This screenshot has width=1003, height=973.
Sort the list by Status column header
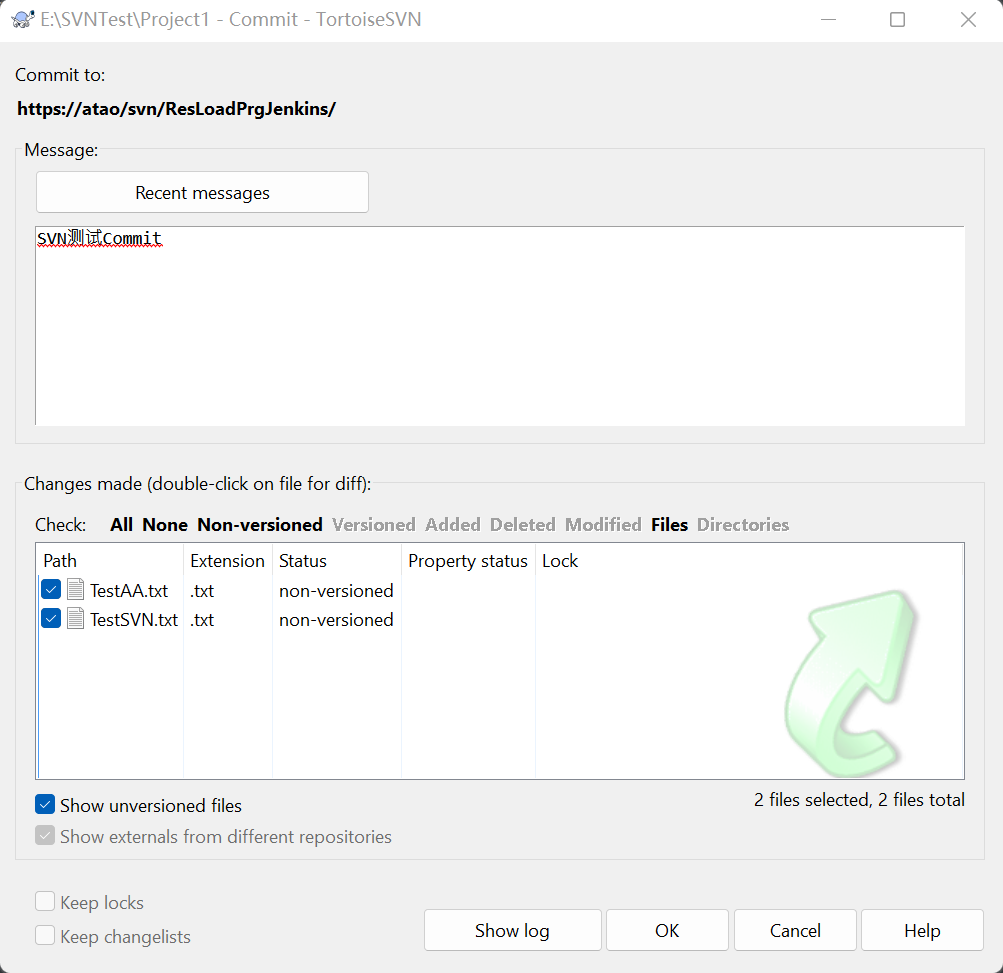303,561
